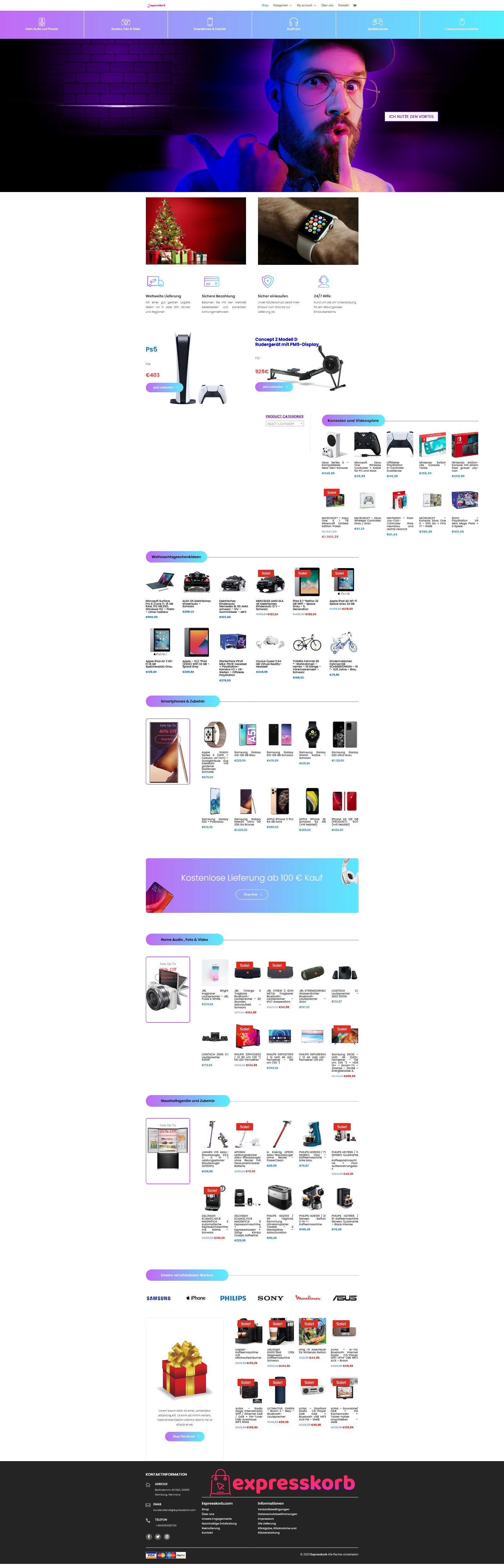Open the Apple Watch promo image
504x1568 pixels.
coord(308,231)
